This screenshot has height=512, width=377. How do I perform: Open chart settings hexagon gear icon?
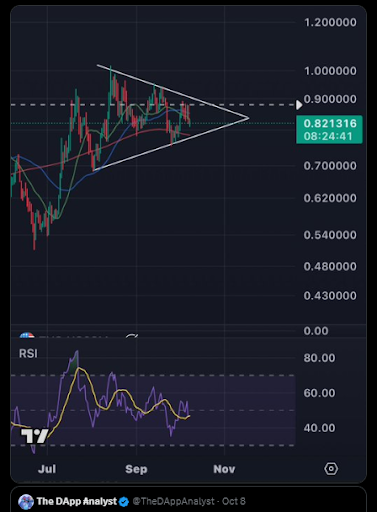[x=331, y=468]
